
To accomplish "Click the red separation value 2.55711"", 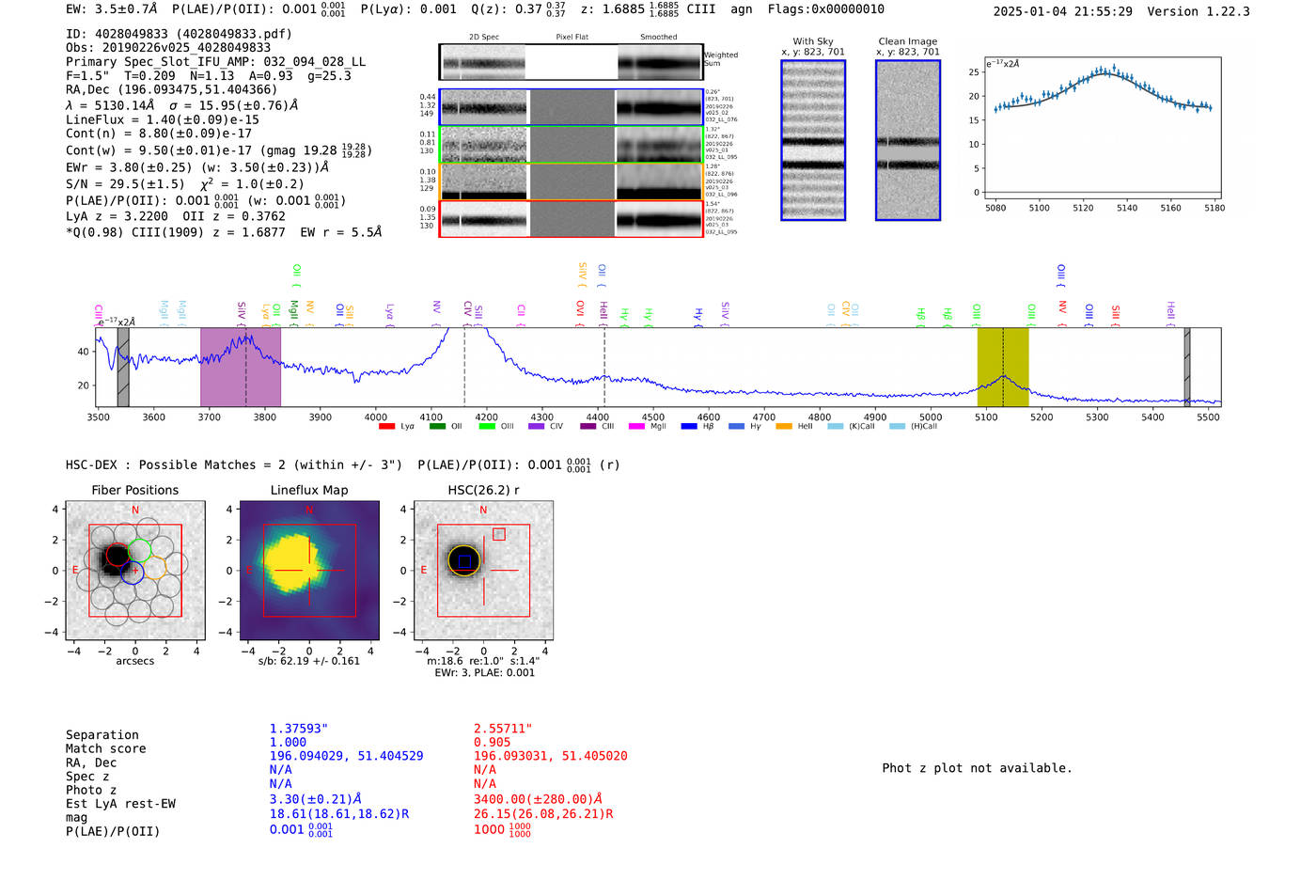I will point(503,729).
